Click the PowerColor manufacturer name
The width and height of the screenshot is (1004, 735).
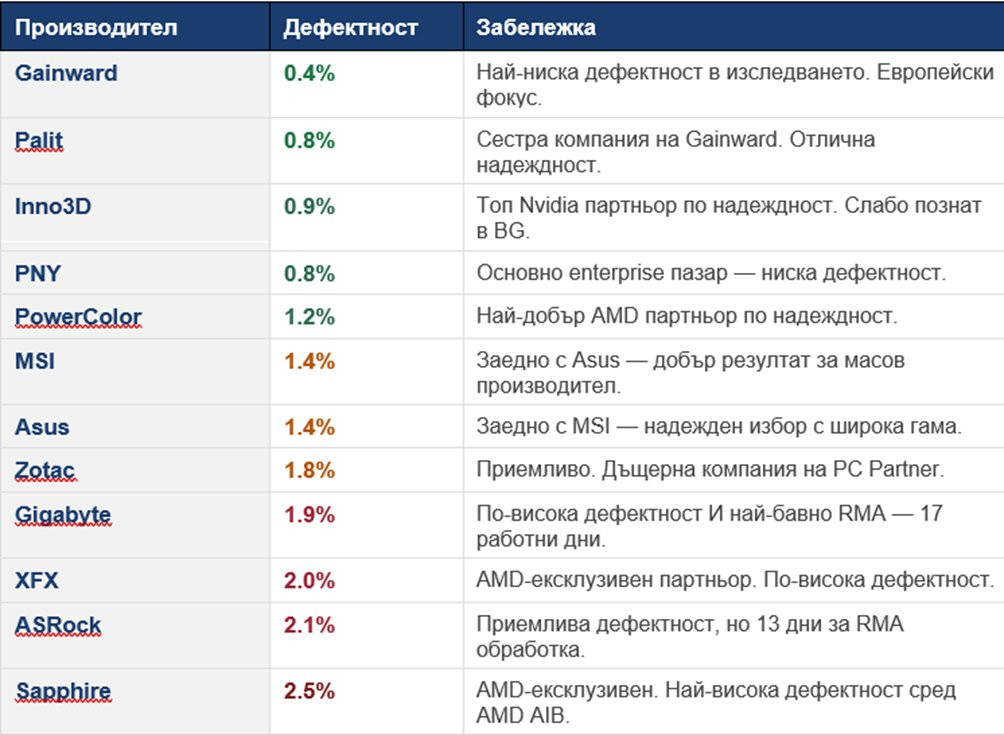[x=78, y=317]
